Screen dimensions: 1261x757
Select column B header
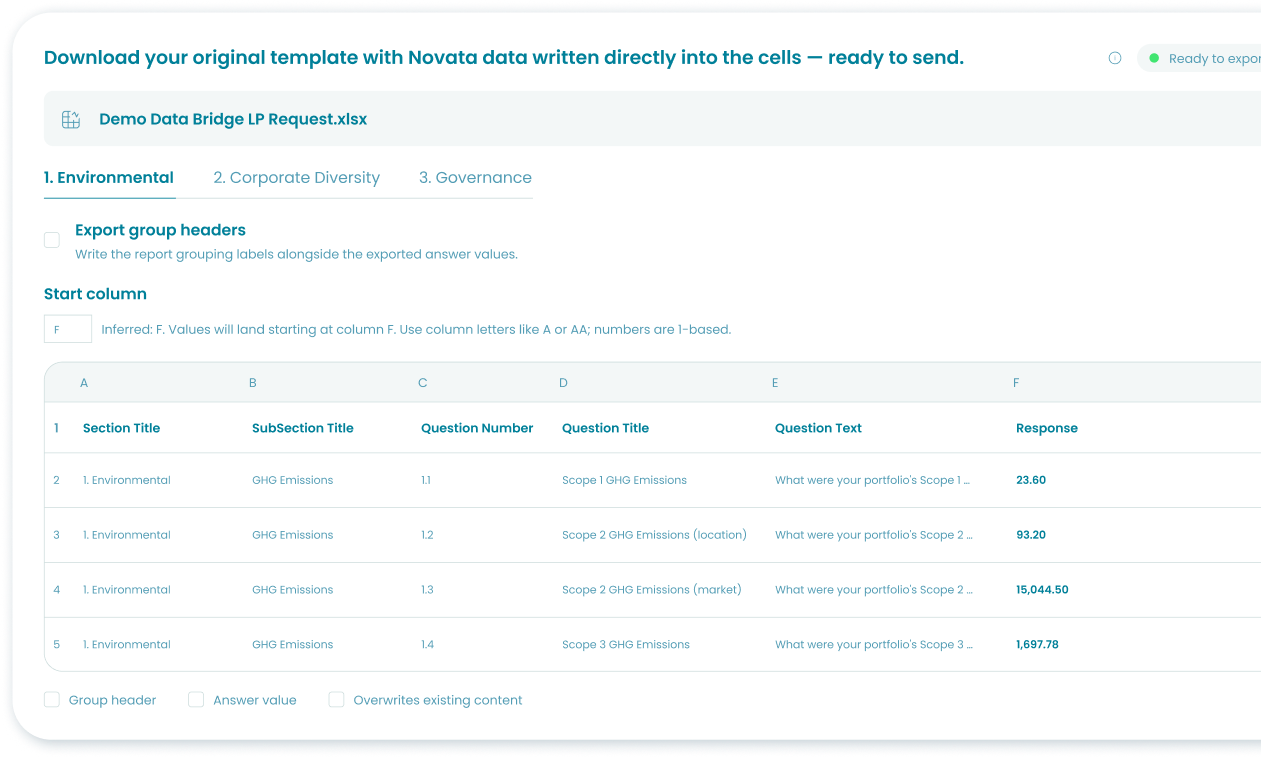click(253, 383)
